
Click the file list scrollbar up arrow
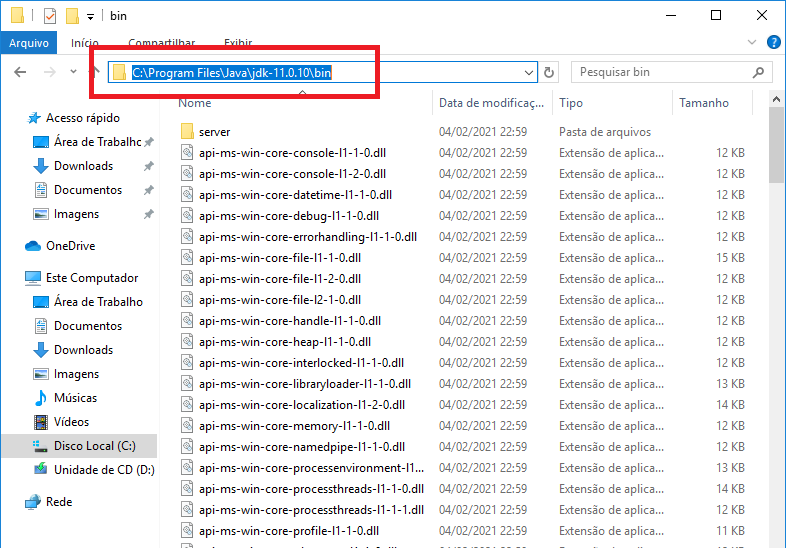pos(776,99)
